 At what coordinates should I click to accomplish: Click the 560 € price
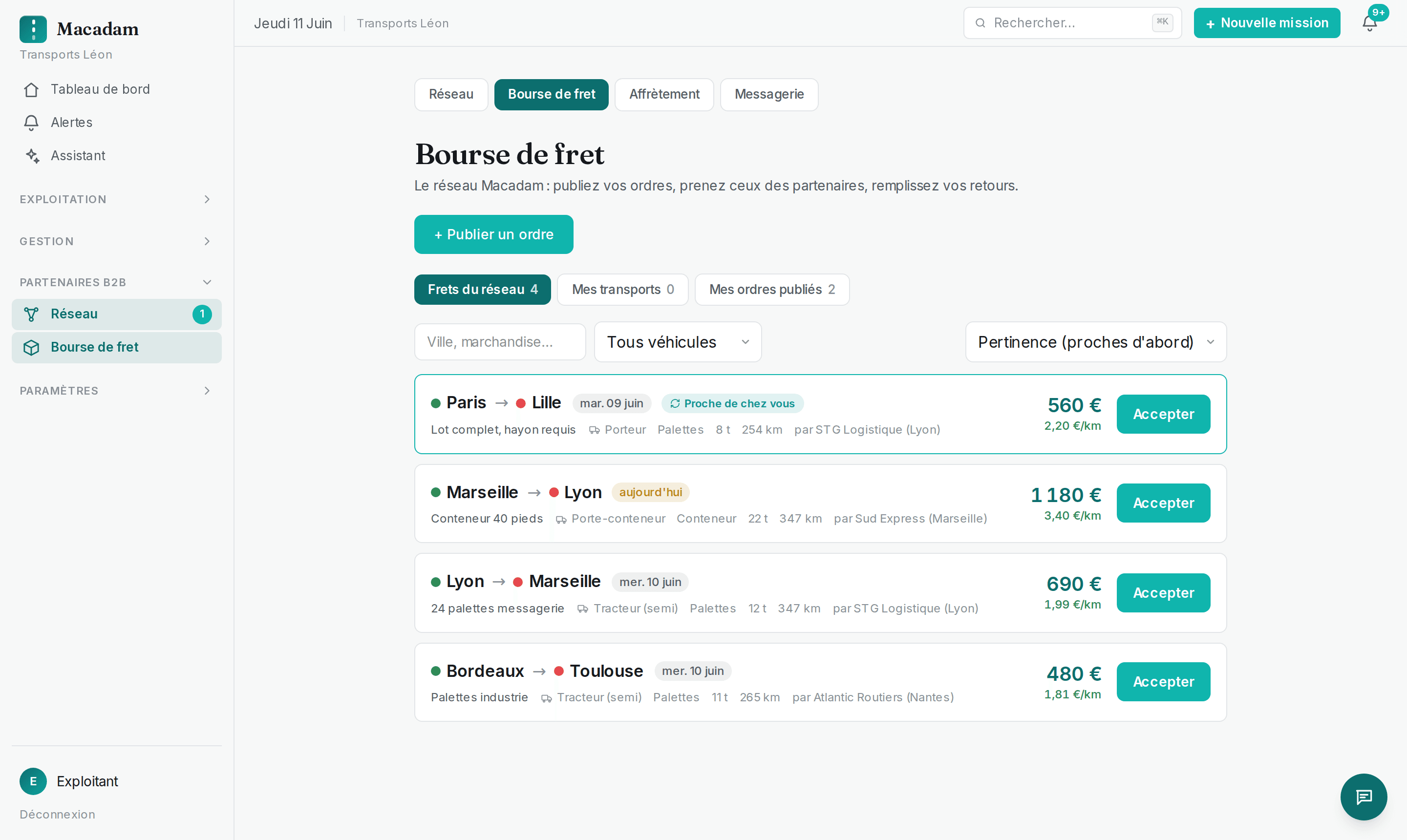(1074, 405)
